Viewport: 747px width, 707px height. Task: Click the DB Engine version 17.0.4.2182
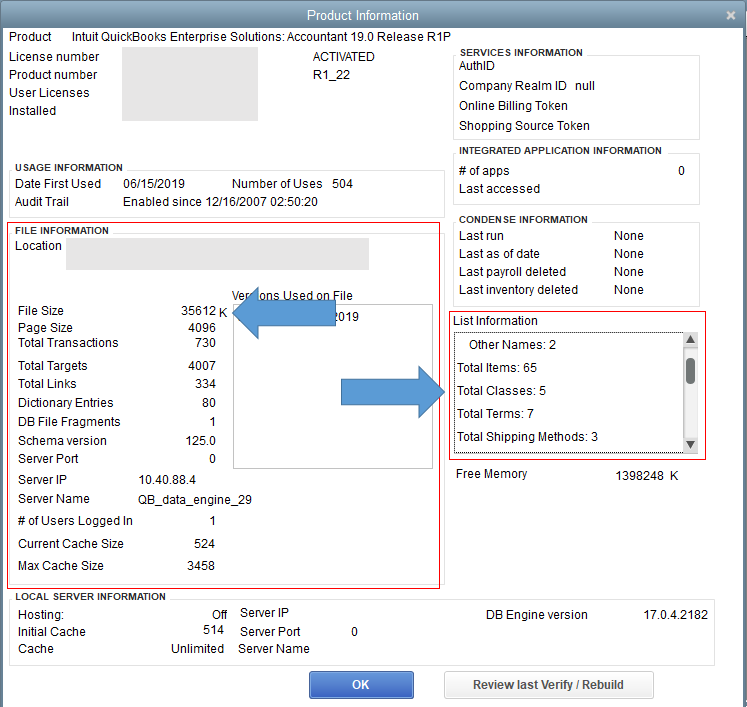(676, 615)
